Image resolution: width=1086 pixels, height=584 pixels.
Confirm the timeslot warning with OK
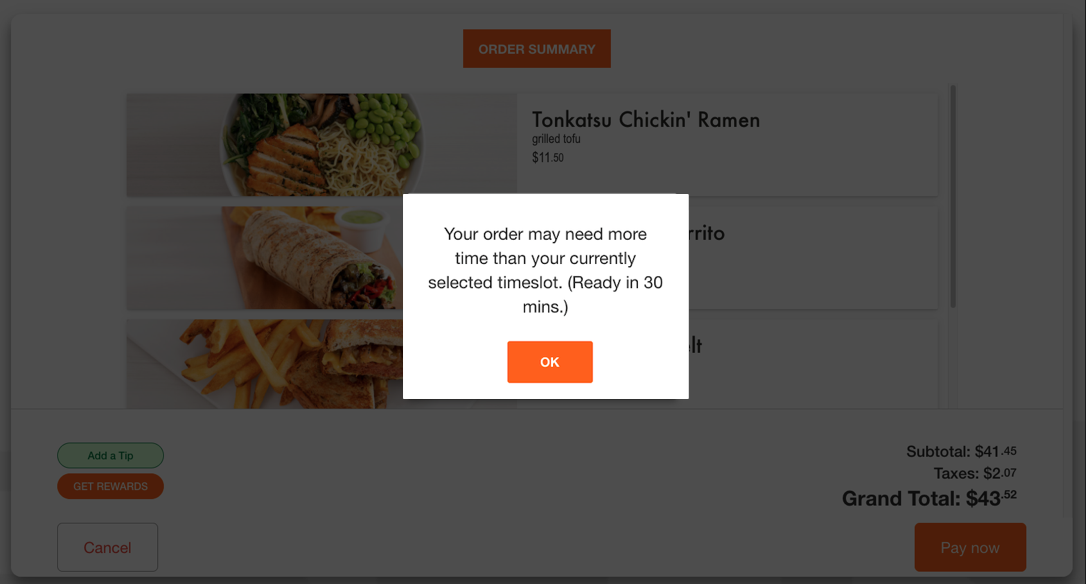click(549, 362)
